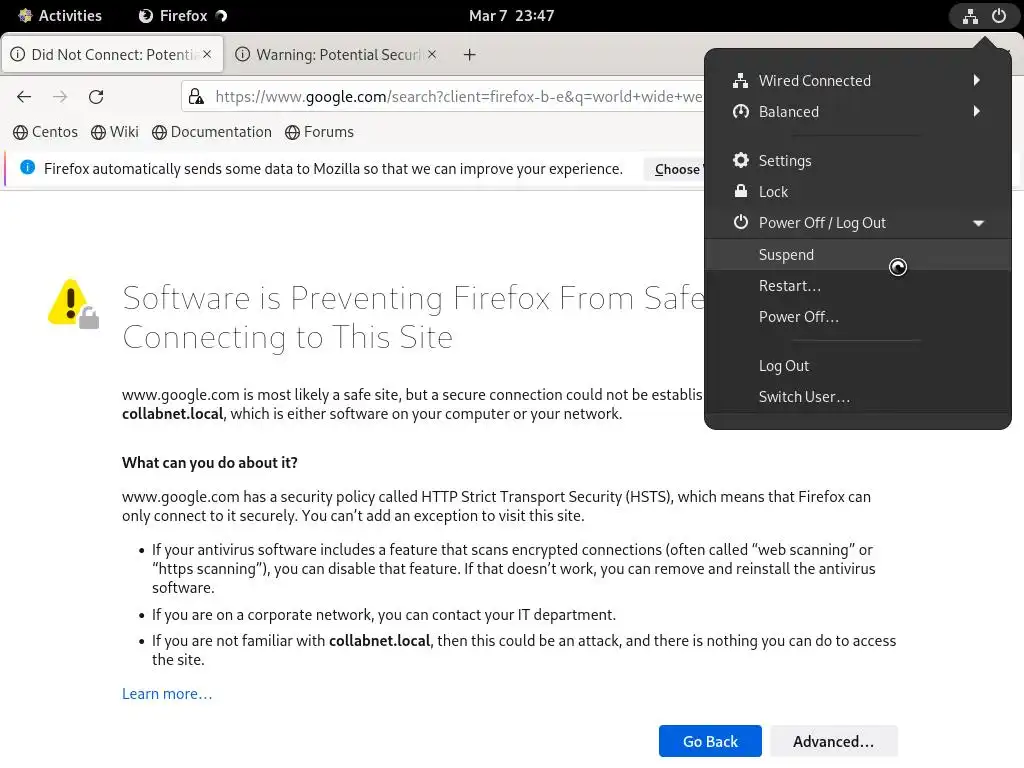
Task: Open the Documentation bookmark
Action: [212, 132]
